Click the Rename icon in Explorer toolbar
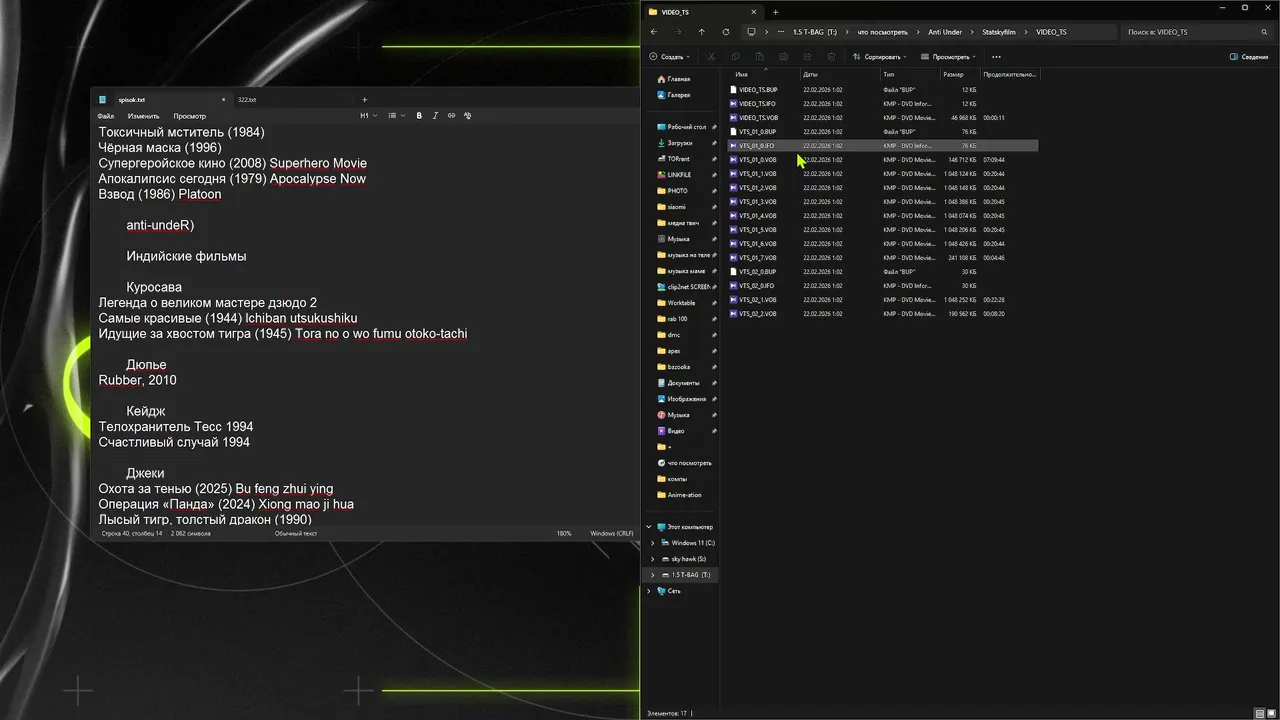The image size is (1280, 720). click(783, 57)
